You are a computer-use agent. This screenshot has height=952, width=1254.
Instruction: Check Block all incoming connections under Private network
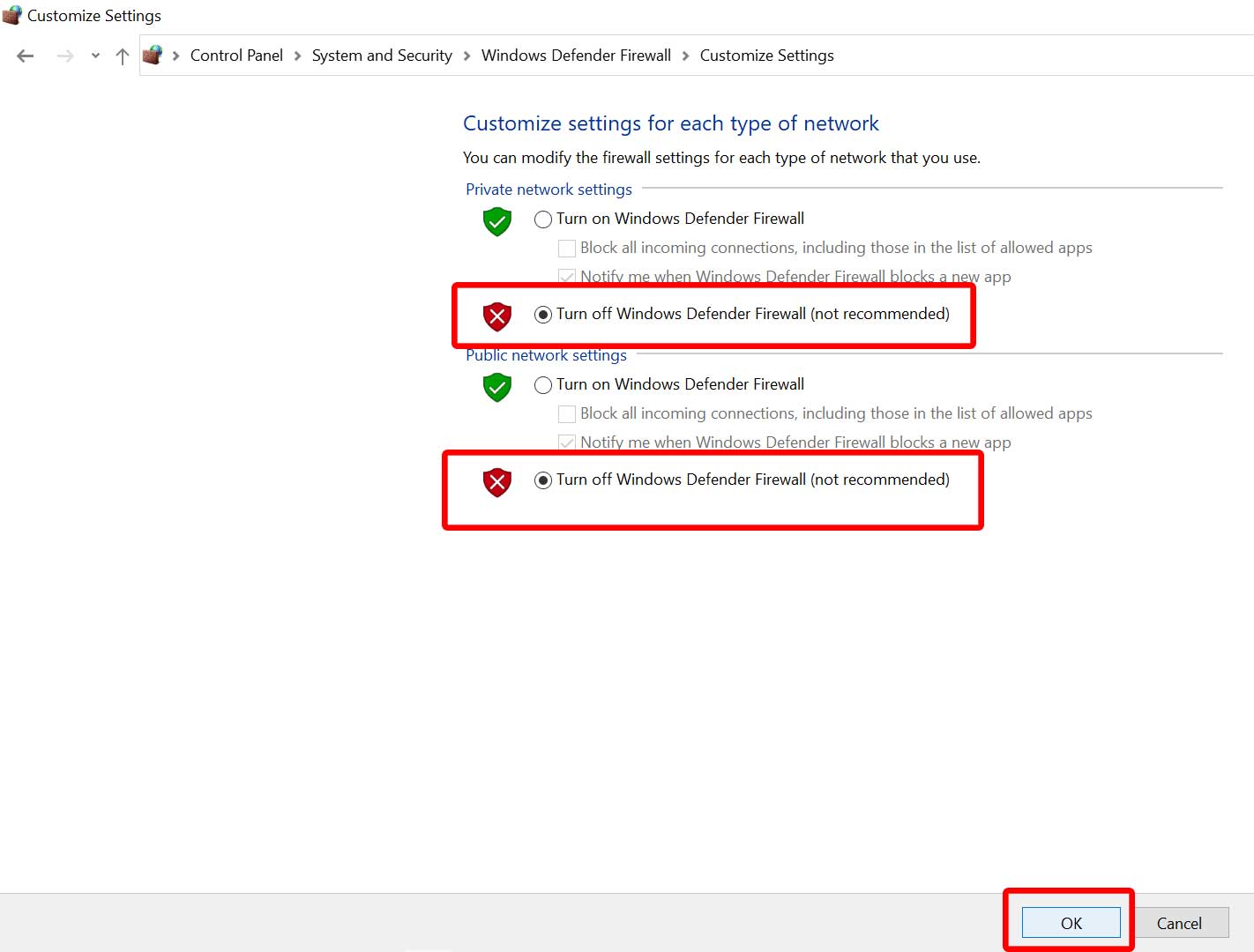pyautogui.click(x=567, y=249)
